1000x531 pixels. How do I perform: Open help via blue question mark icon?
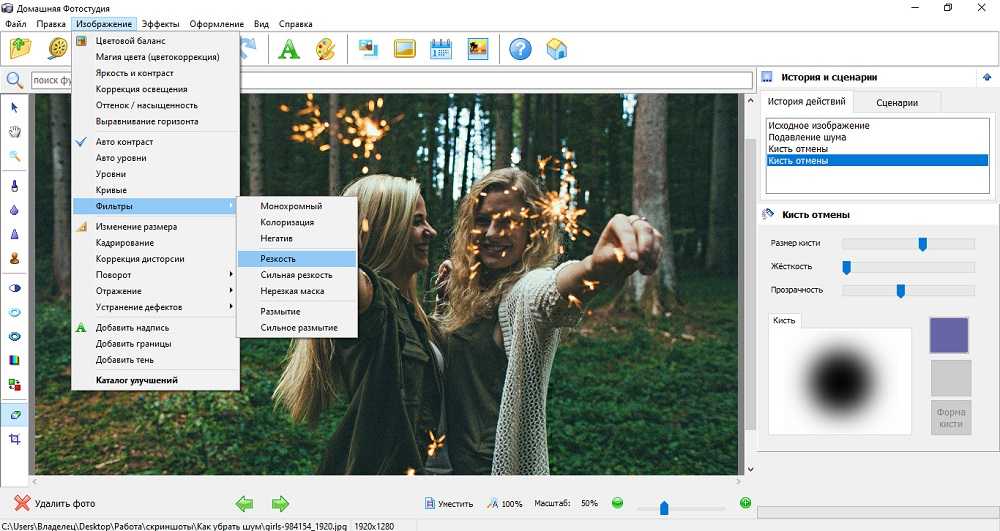coord(520,48)
